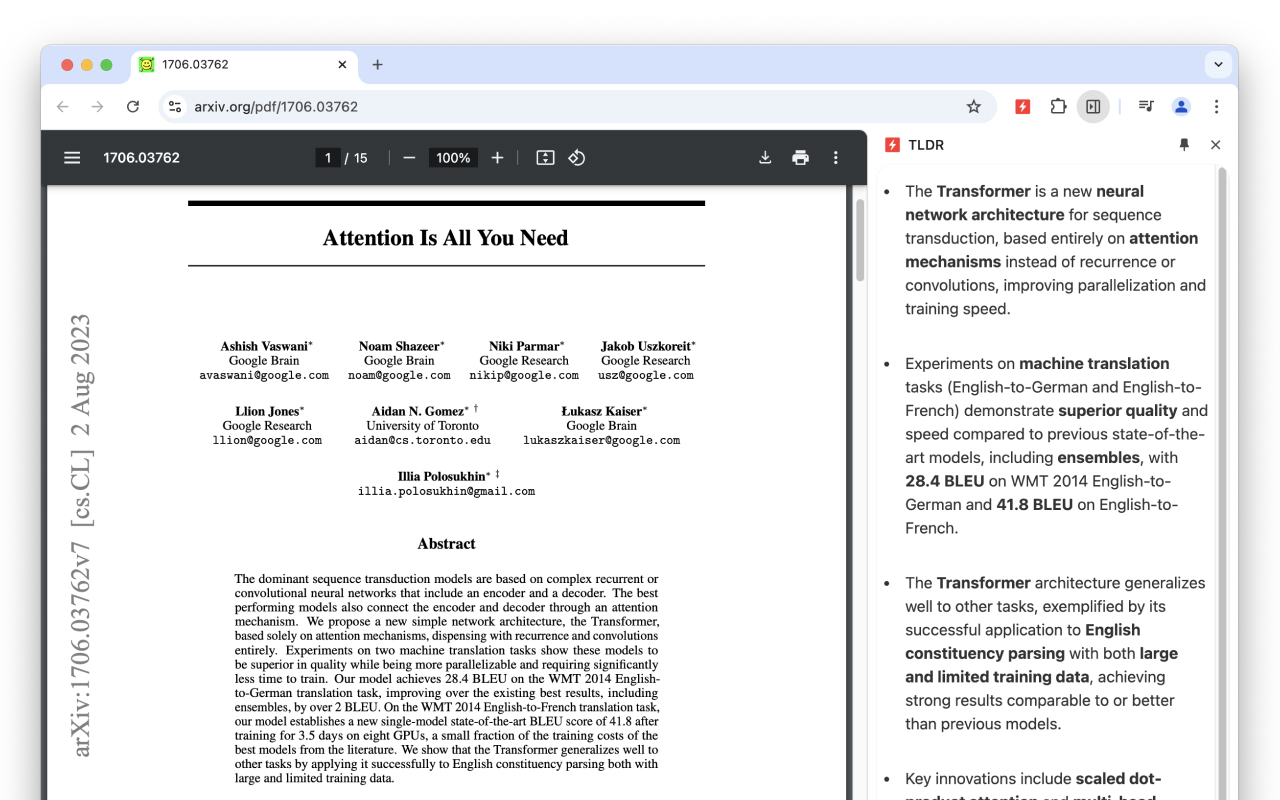
Task: Select the fit-to-page view icon
Action: point(544,157)
